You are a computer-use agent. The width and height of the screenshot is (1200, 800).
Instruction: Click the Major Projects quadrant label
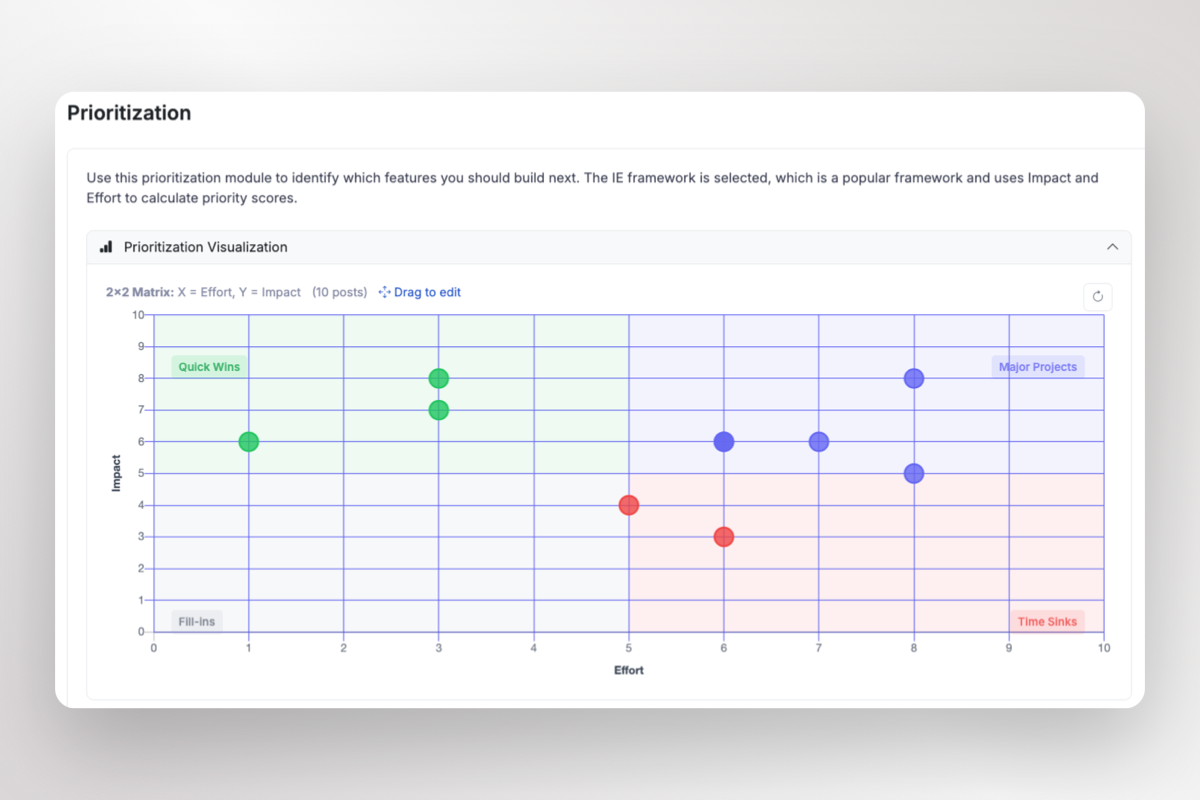[1037, 366]
